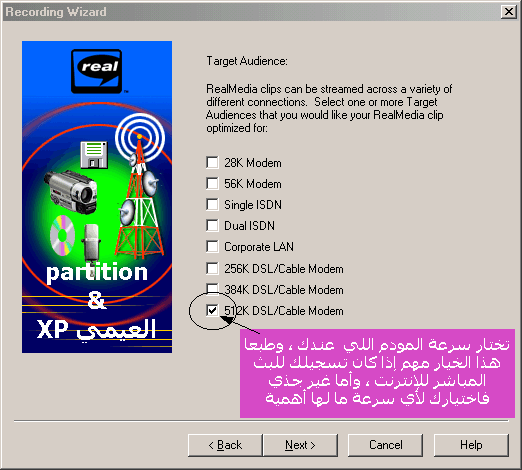Click the camcorder icon
The width and height of the screenshot is (522, 470).
[x=72, y=192]
